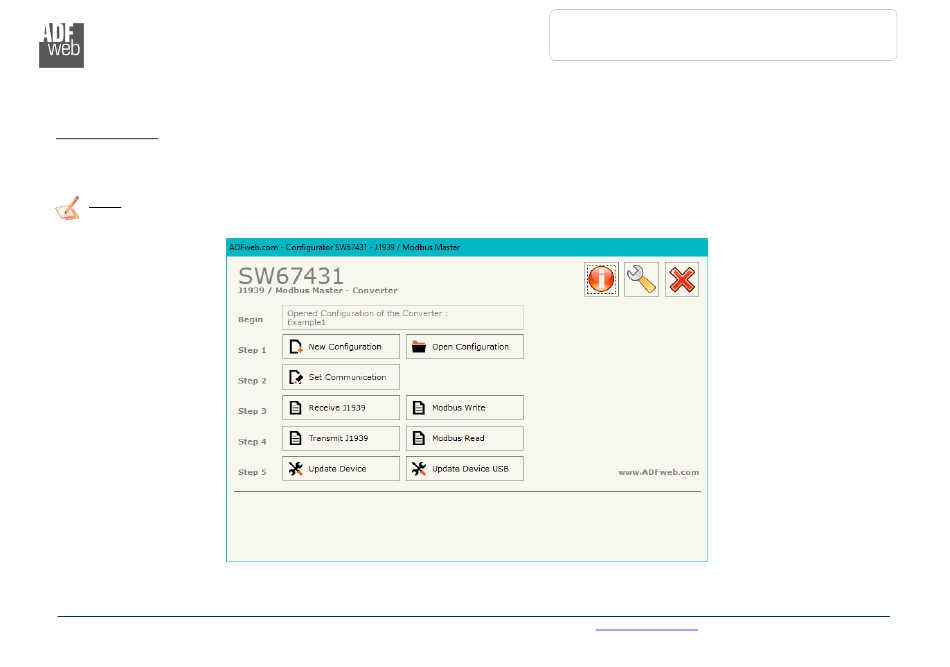Image resolution: width=950 pixels, height=667 pixels.
Task: Click the Update Device button
Action: (340, 468)
